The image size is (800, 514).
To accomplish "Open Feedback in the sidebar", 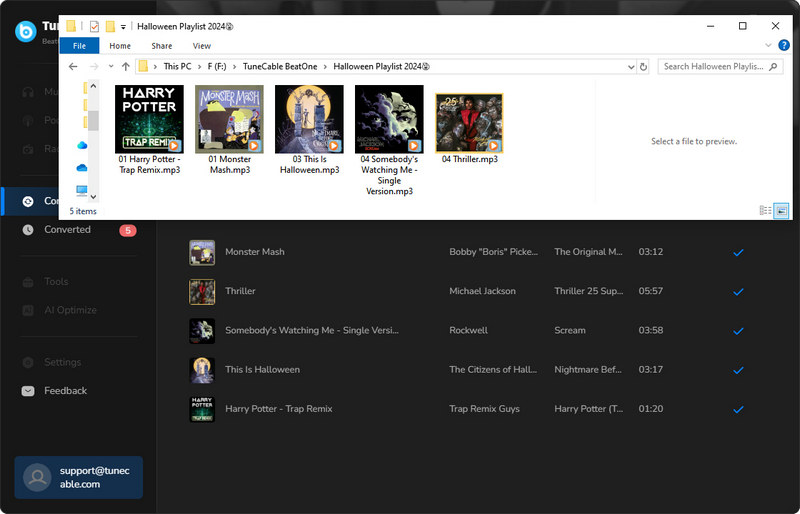I will [65, 390].
